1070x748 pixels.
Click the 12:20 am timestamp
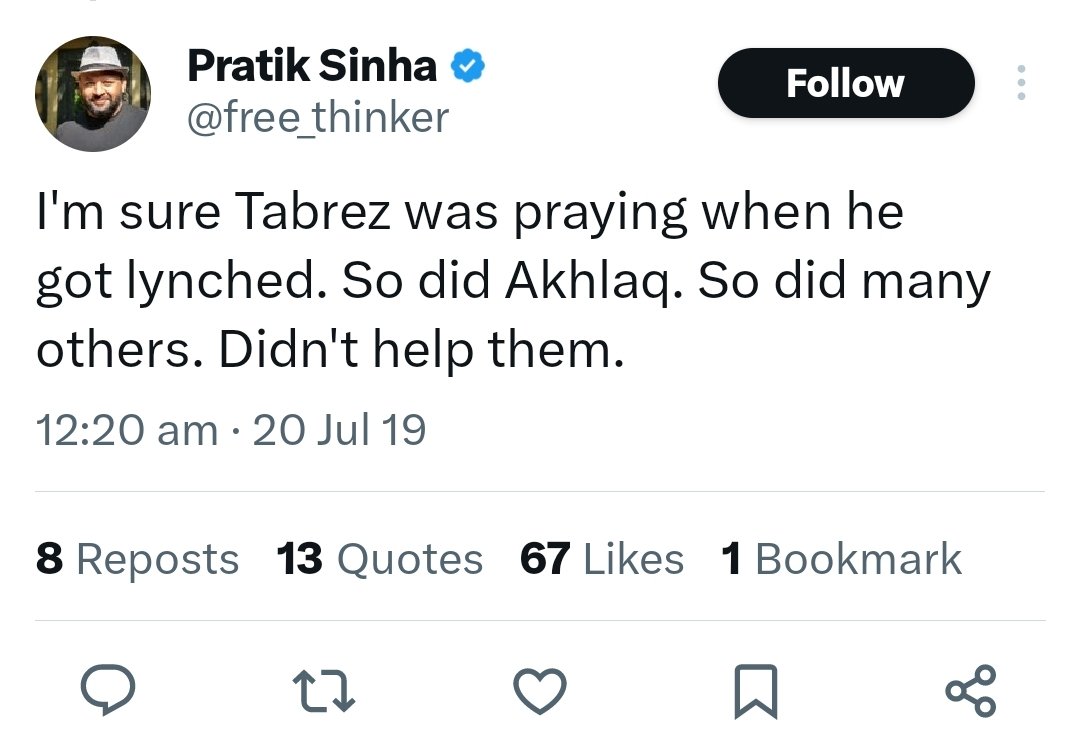point(127,430)
